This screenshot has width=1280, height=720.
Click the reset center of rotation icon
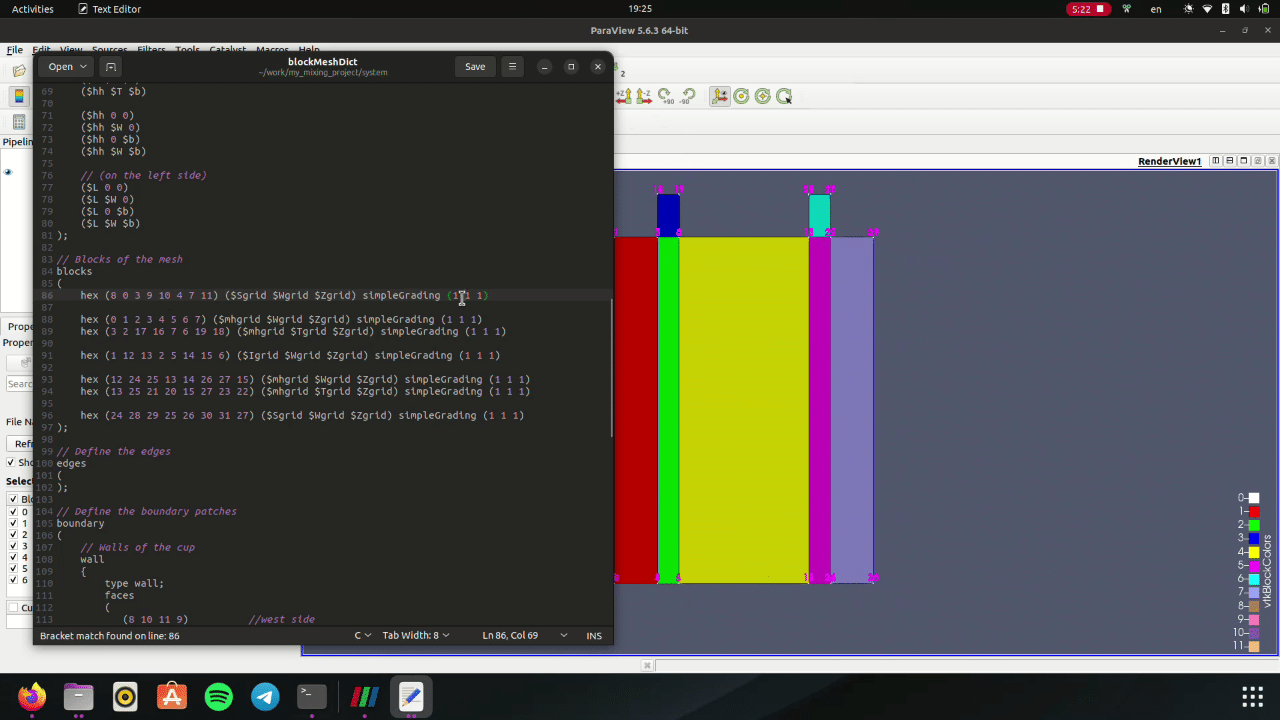pos(763,96)
